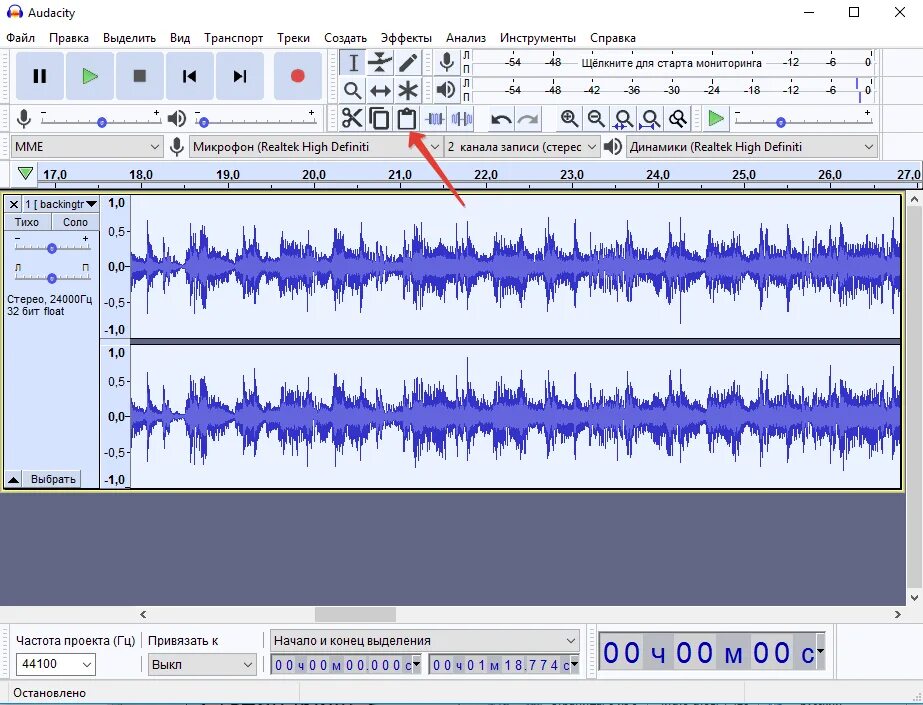The width and height of the screenshot is (923, 705).
Task: Open the Треки menu
Action: click(x=294, y=38)
